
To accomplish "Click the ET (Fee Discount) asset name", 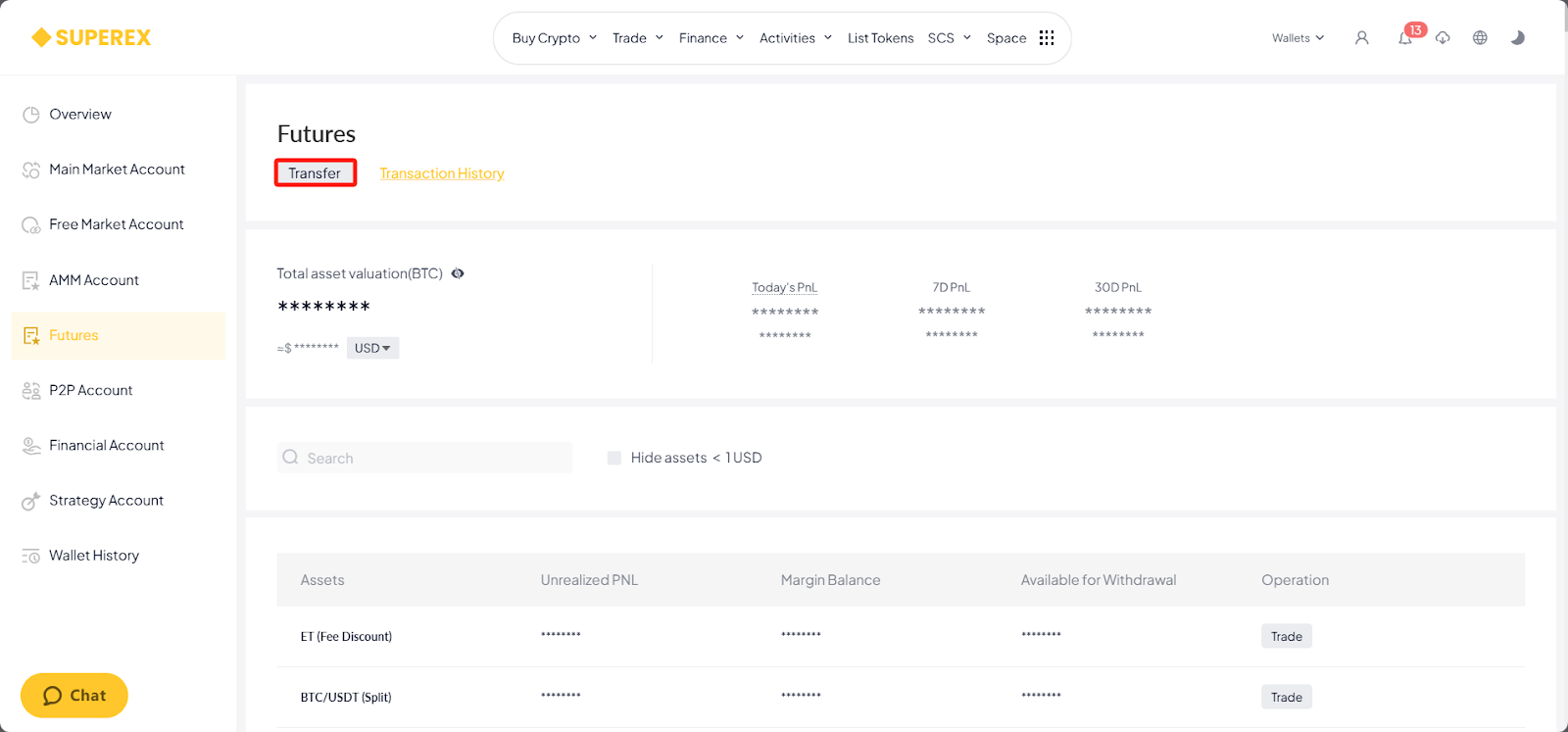I will tap(346, 636).
